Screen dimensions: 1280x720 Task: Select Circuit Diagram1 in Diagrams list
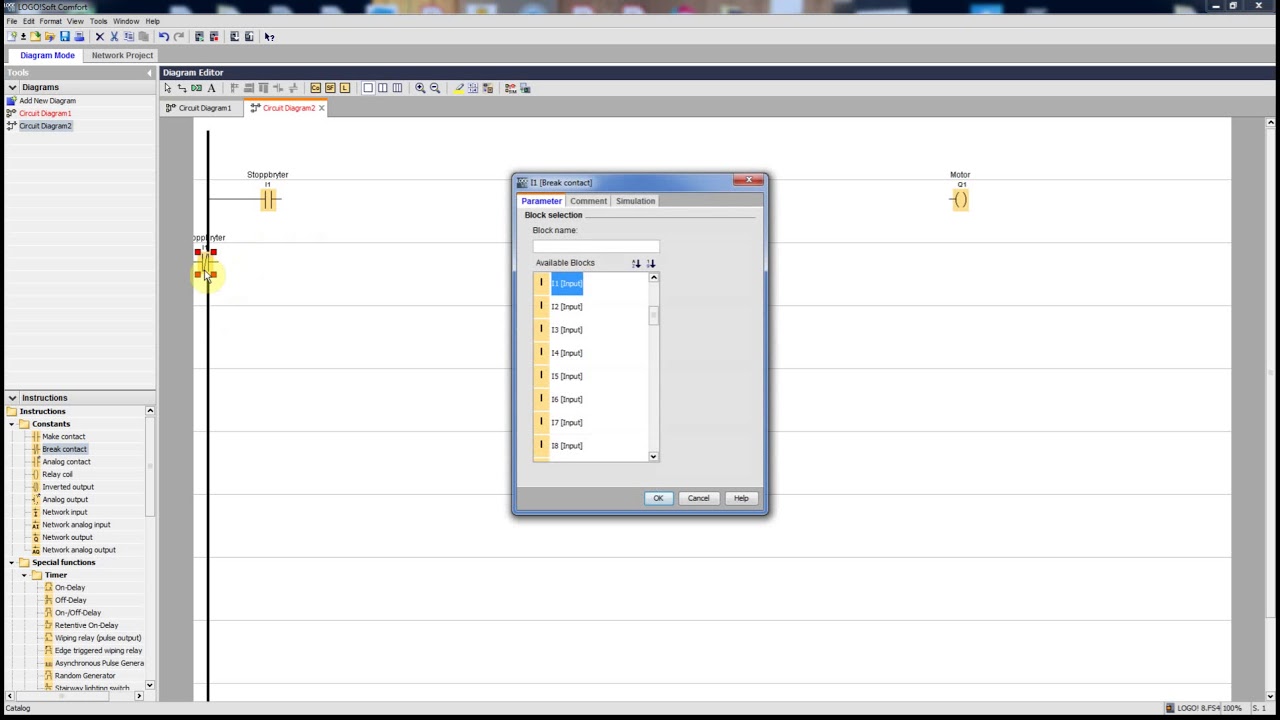pos(45,113)
